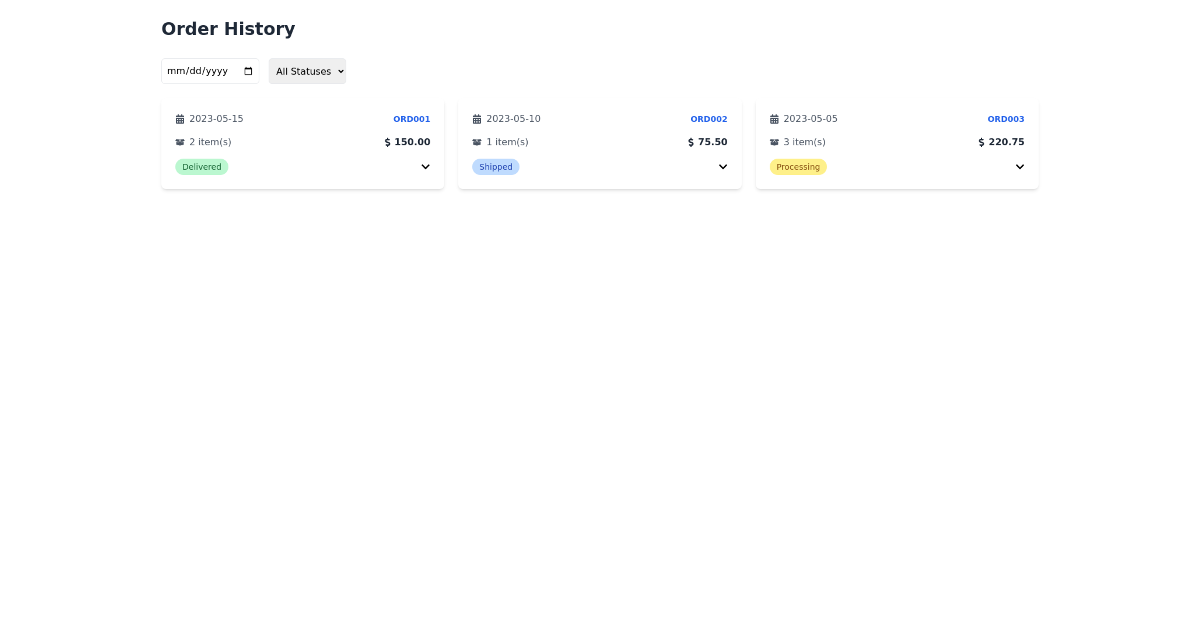Open the date picker calendar icon
Viewport: 1200px width, 630px height.
[x=248, y=70]
